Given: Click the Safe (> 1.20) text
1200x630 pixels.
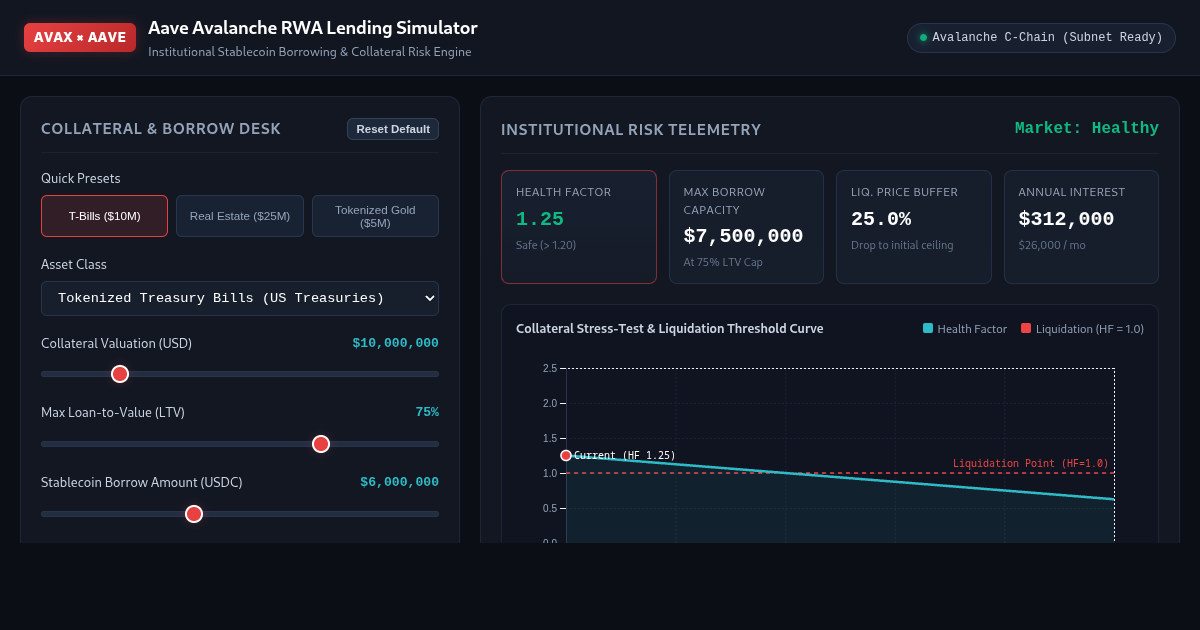Looking at the screenshot, I should click(x=546, y=245).
